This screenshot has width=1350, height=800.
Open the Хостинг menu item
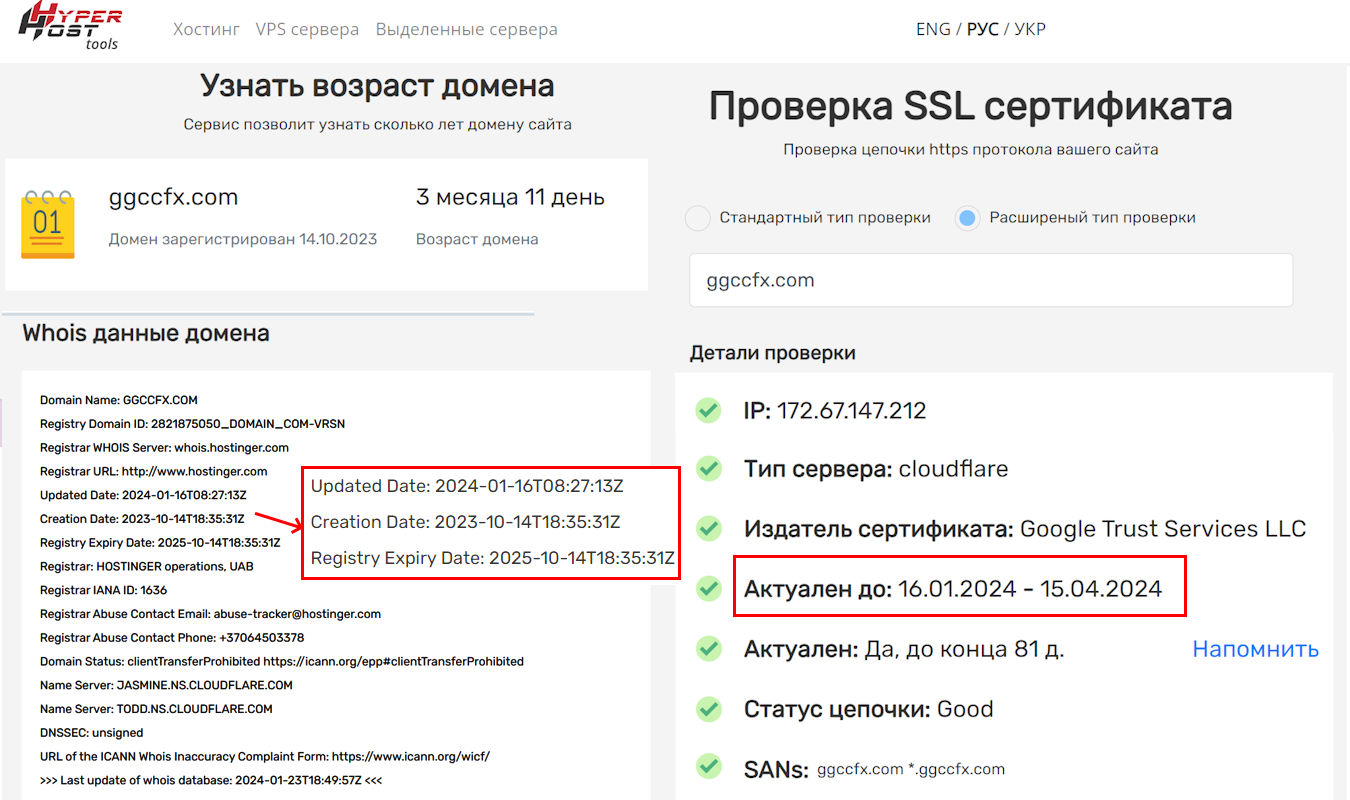pyautogui.click(x=207, y=29)
